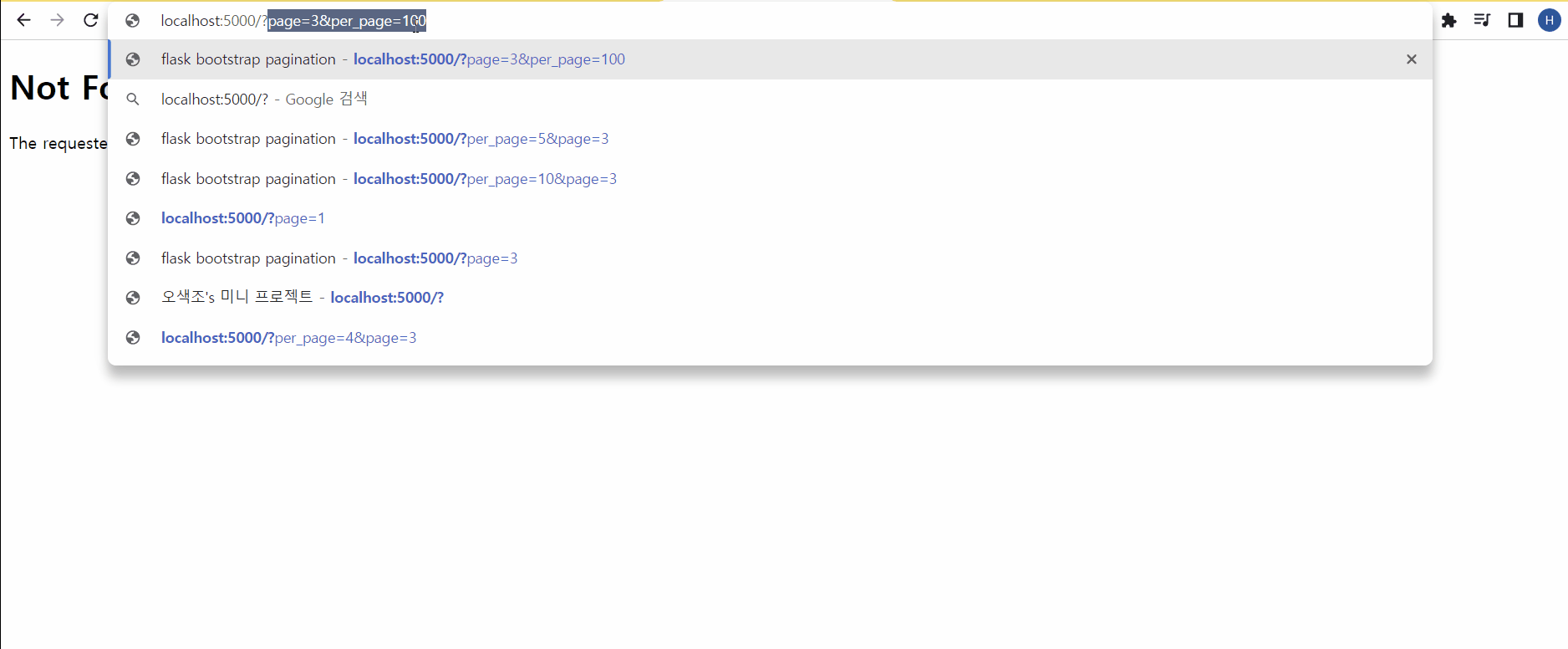
Task: Click the globe icon beside the localhost:5000/?page=3 suggestion
Action: [x=132, y=258]
